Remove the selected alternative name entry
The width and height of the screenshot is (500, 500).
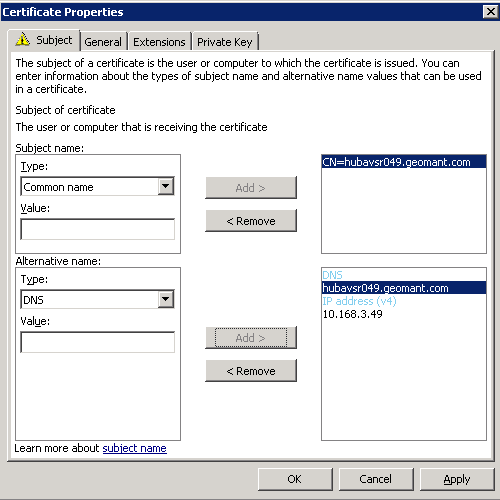[x=251, y=371]
